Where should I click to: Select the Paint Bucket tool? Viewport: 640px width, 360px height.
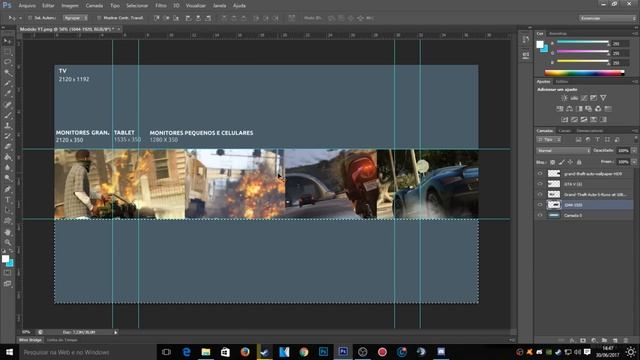click(x=7, y=157)
